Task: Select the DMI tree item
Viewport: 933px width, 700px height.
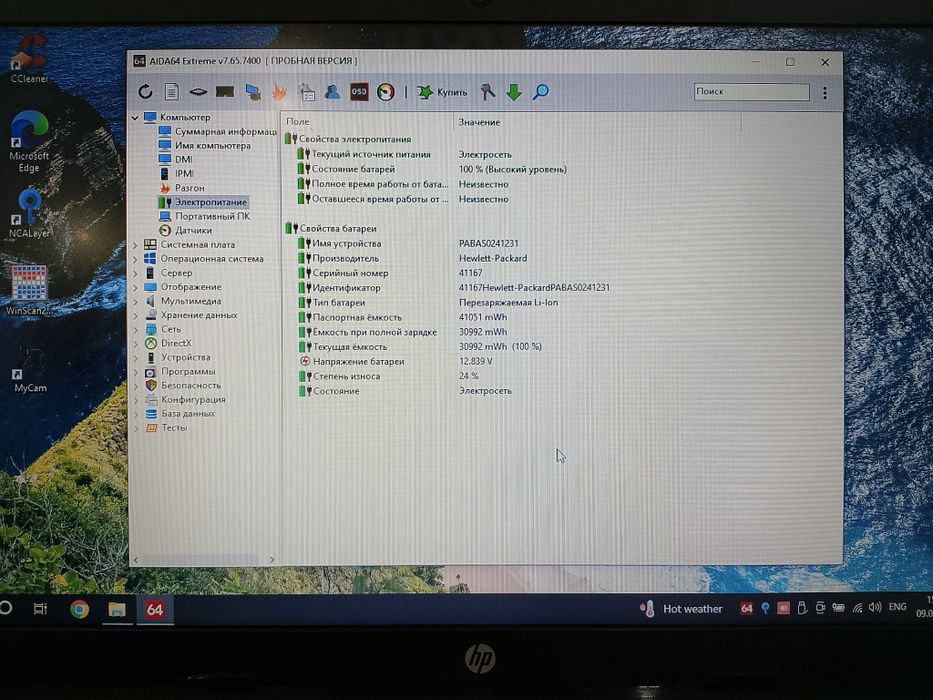Action: pyautogui.click(x=176, y=160)
